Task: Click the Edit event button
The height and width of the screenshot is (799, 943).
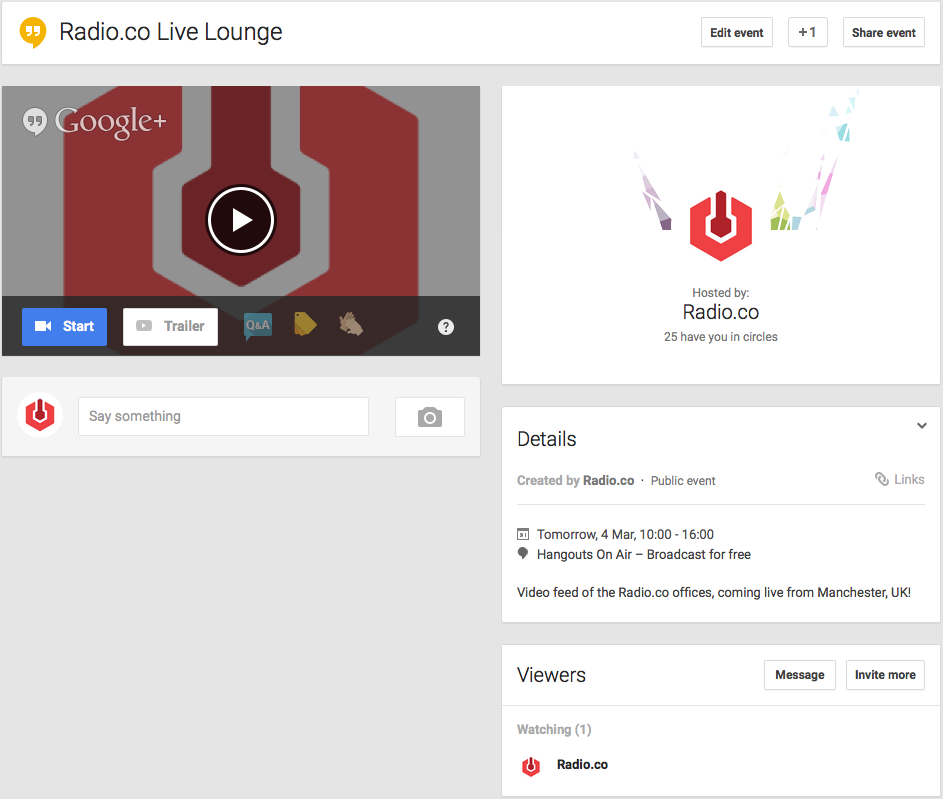Action: point(737,32)
